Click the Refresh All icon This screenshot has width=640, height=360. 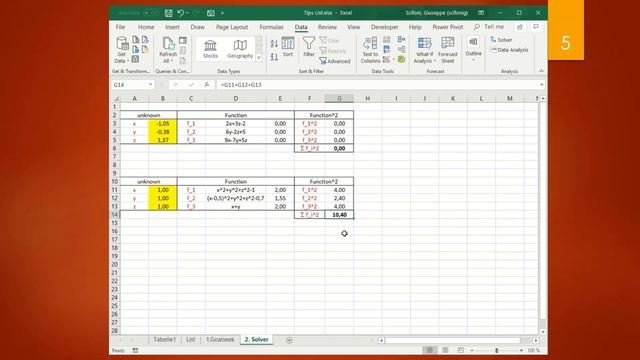(x=168, y=50)
